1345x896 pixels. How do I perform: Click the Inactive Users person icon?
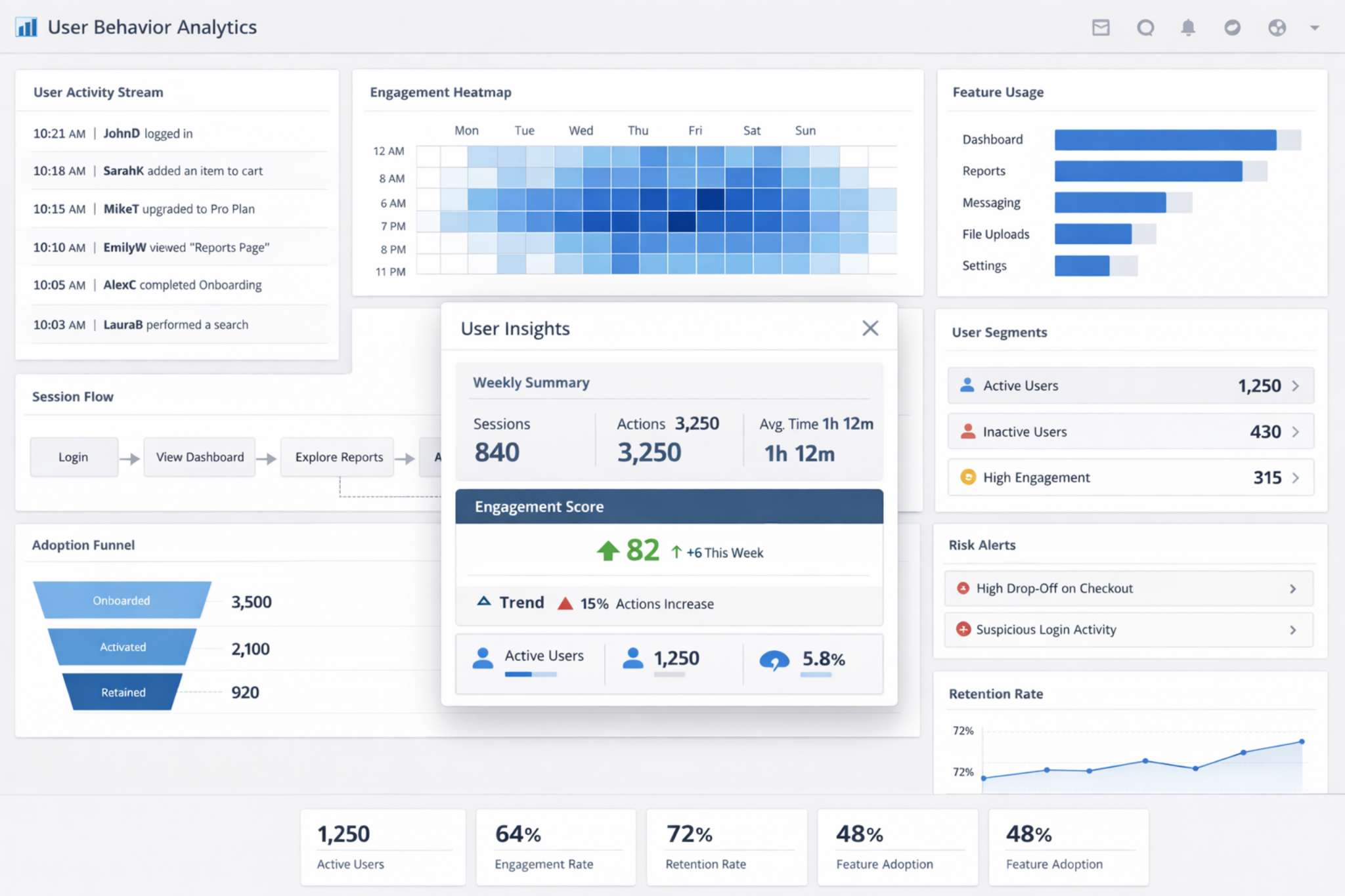click(x=967, y=431)
